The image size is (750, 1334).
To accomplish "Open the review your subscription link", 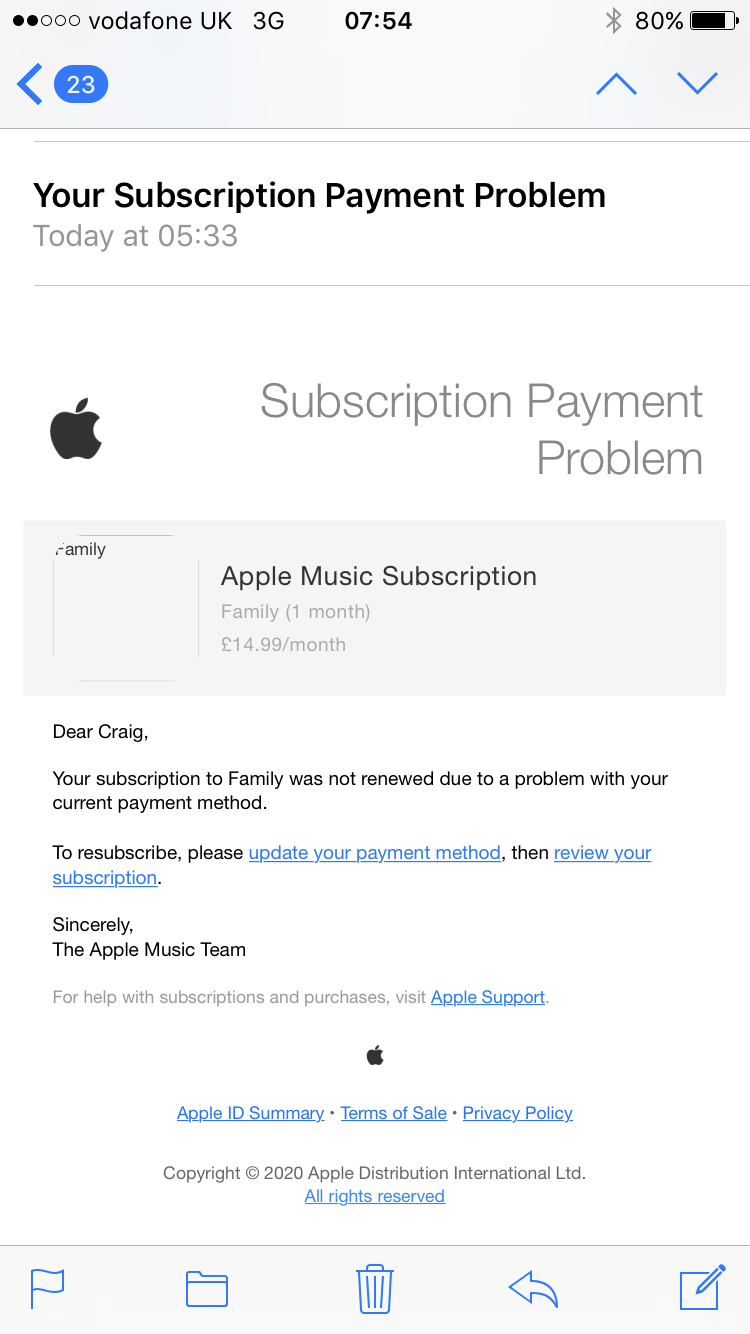I will [x=602, y=853].
